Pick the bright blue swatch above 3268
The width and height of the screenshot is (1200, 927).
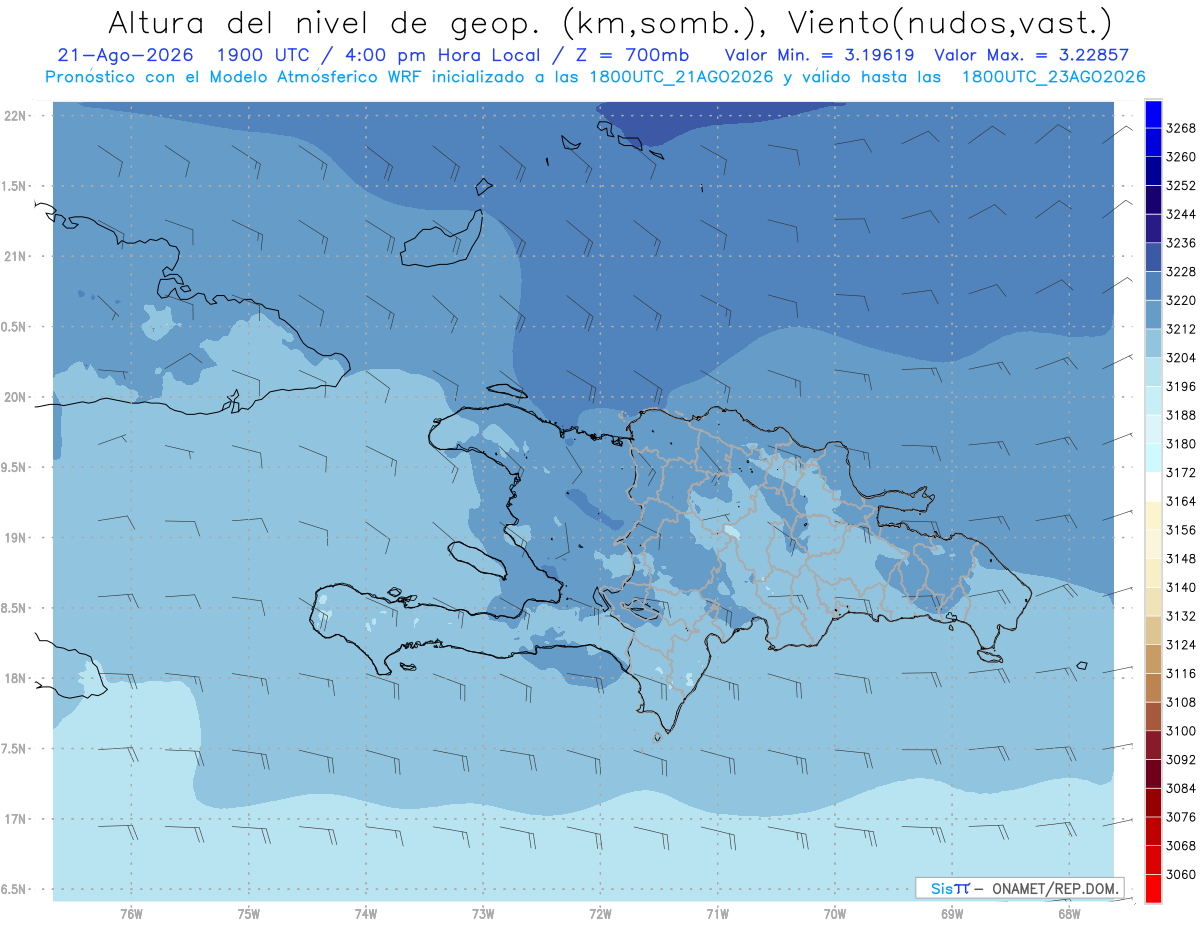click(x=1152, y=113)
